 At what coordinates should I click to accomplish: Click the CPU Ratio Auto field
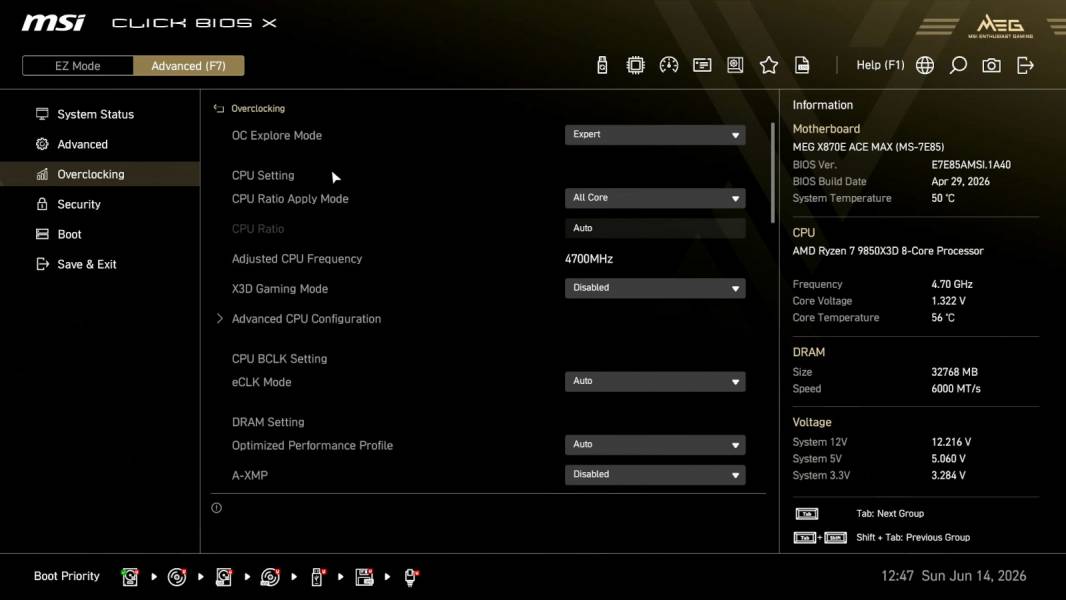coord(655,228)
